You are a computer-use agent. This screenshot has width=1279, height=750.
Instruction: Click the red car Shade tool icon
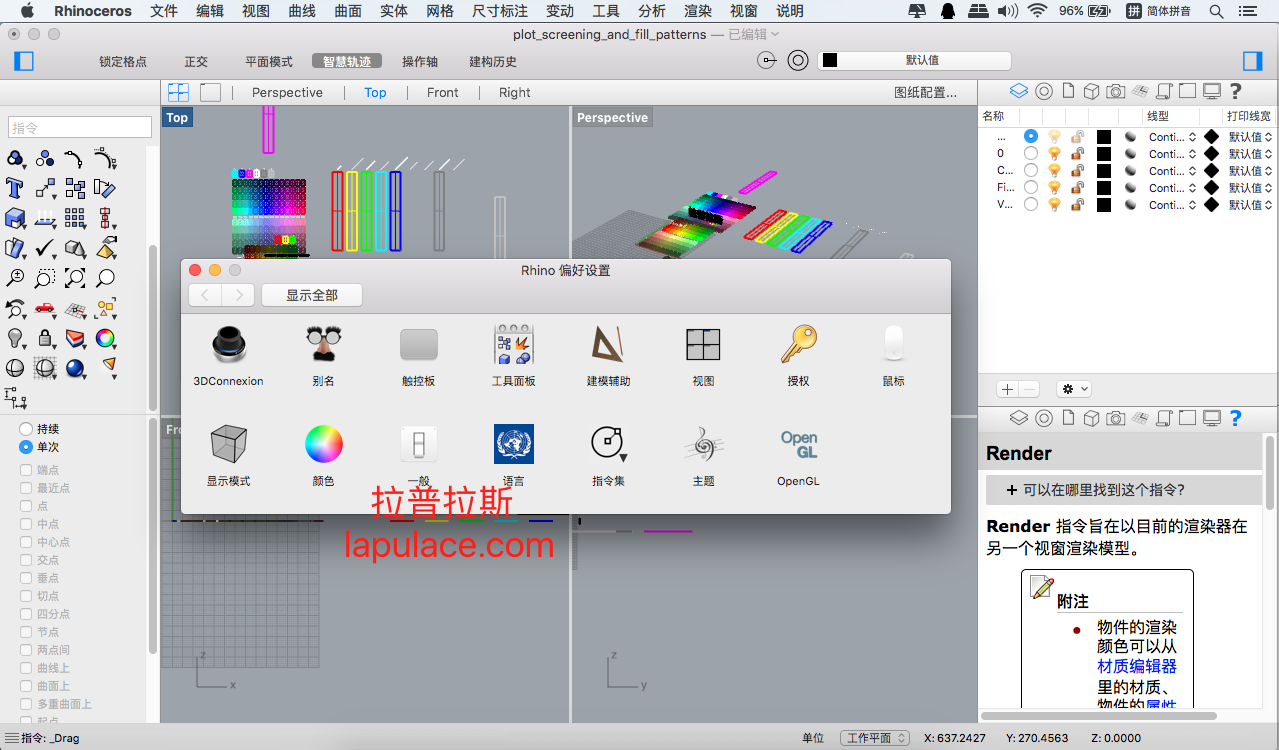(45, 308)
